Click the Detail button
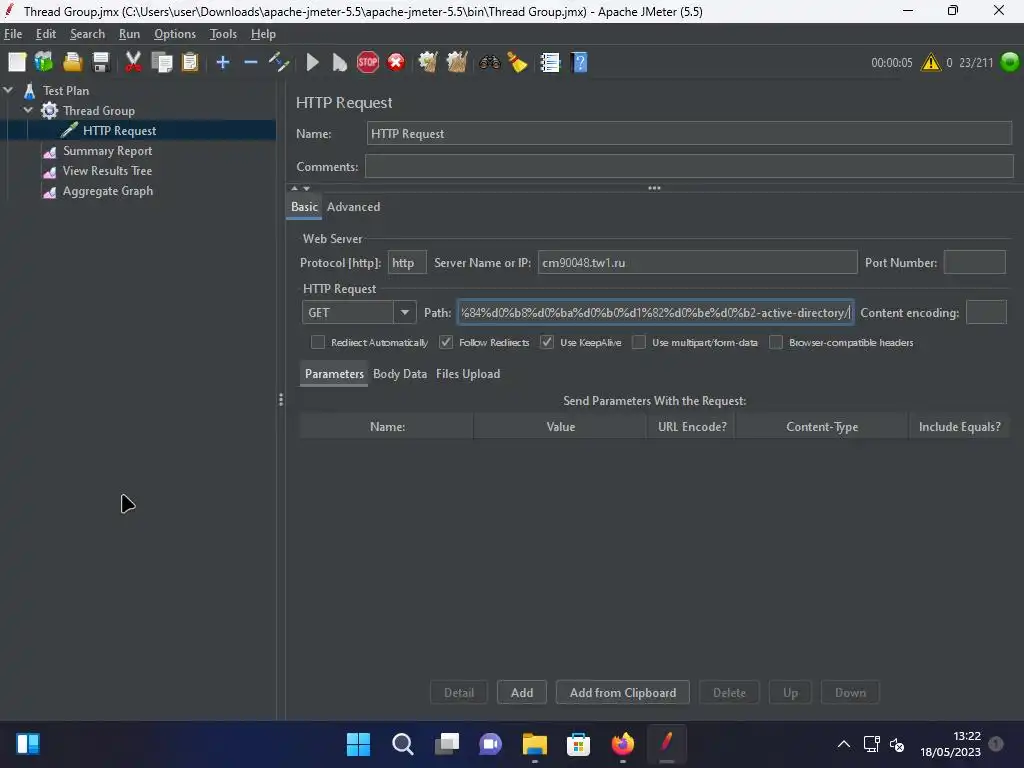The height and width of the screenshot is (768, 1024). pos(459,692)
